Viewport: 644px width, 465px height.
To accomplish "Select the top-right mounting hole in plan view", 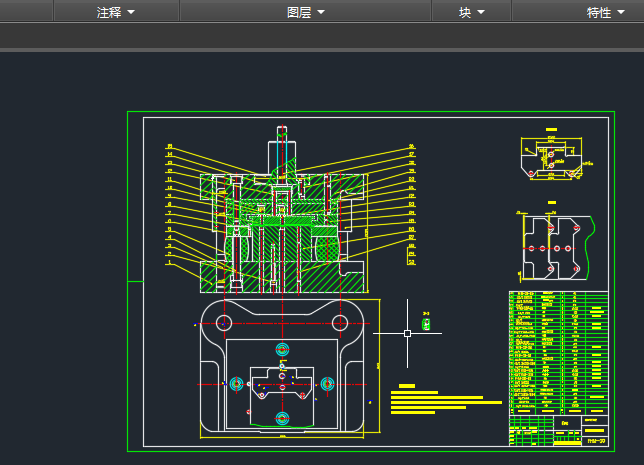I will (x=339, y=322).
